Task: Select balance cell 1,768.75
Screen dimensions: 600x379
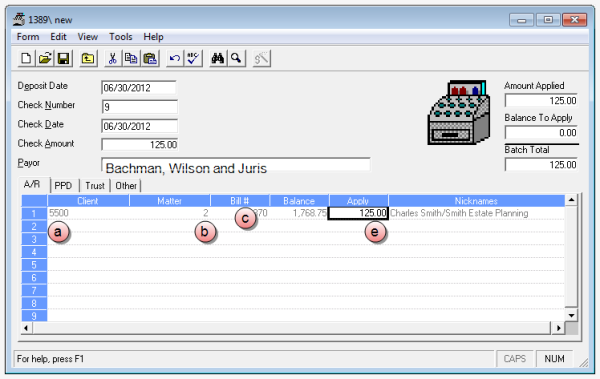Action: [299, 213]
